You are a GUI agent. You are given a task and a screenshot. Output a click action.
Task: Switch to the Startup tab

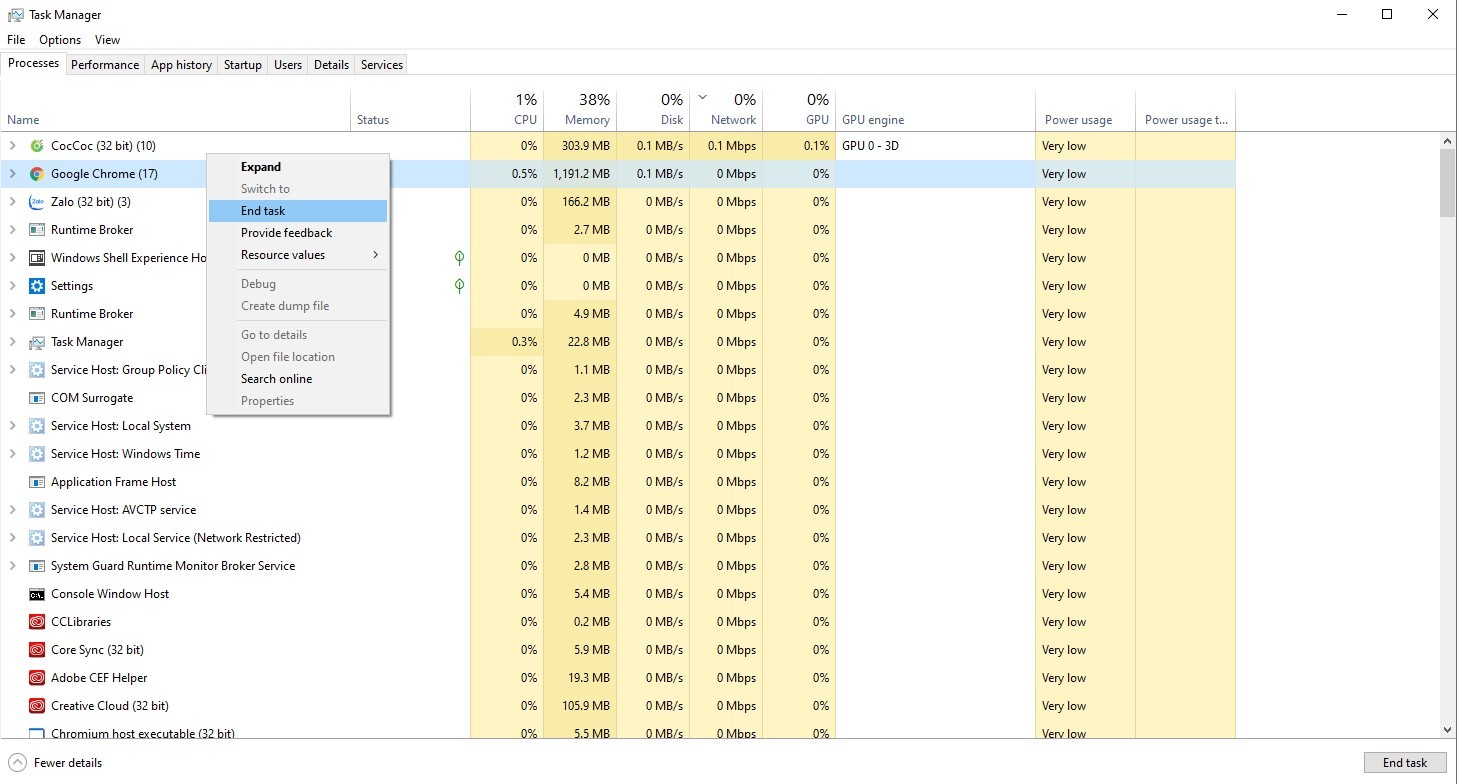242,64
